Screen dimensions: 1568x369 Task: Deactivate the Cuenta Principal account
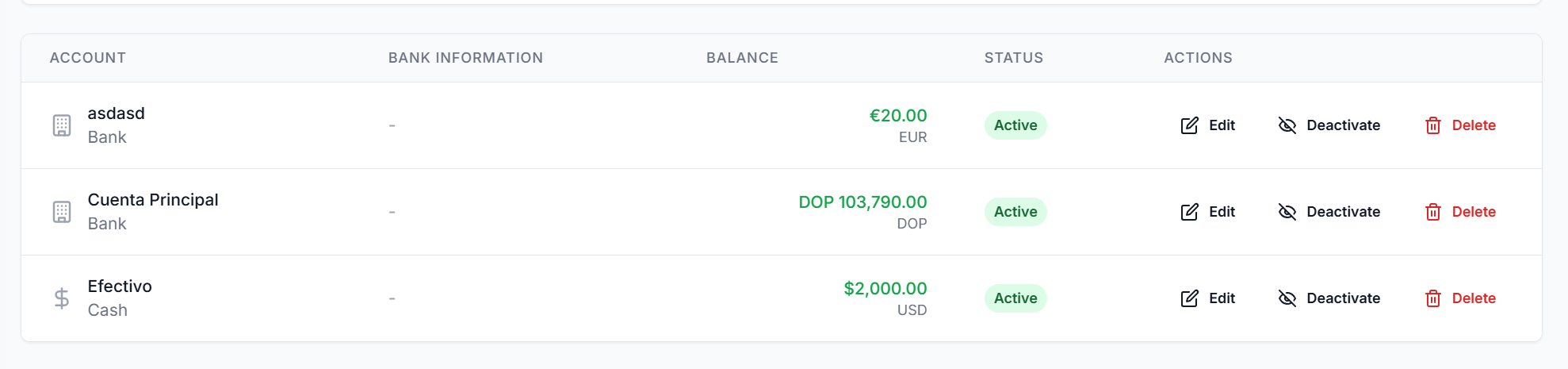pyautogui.click(x=1329, y=212)
